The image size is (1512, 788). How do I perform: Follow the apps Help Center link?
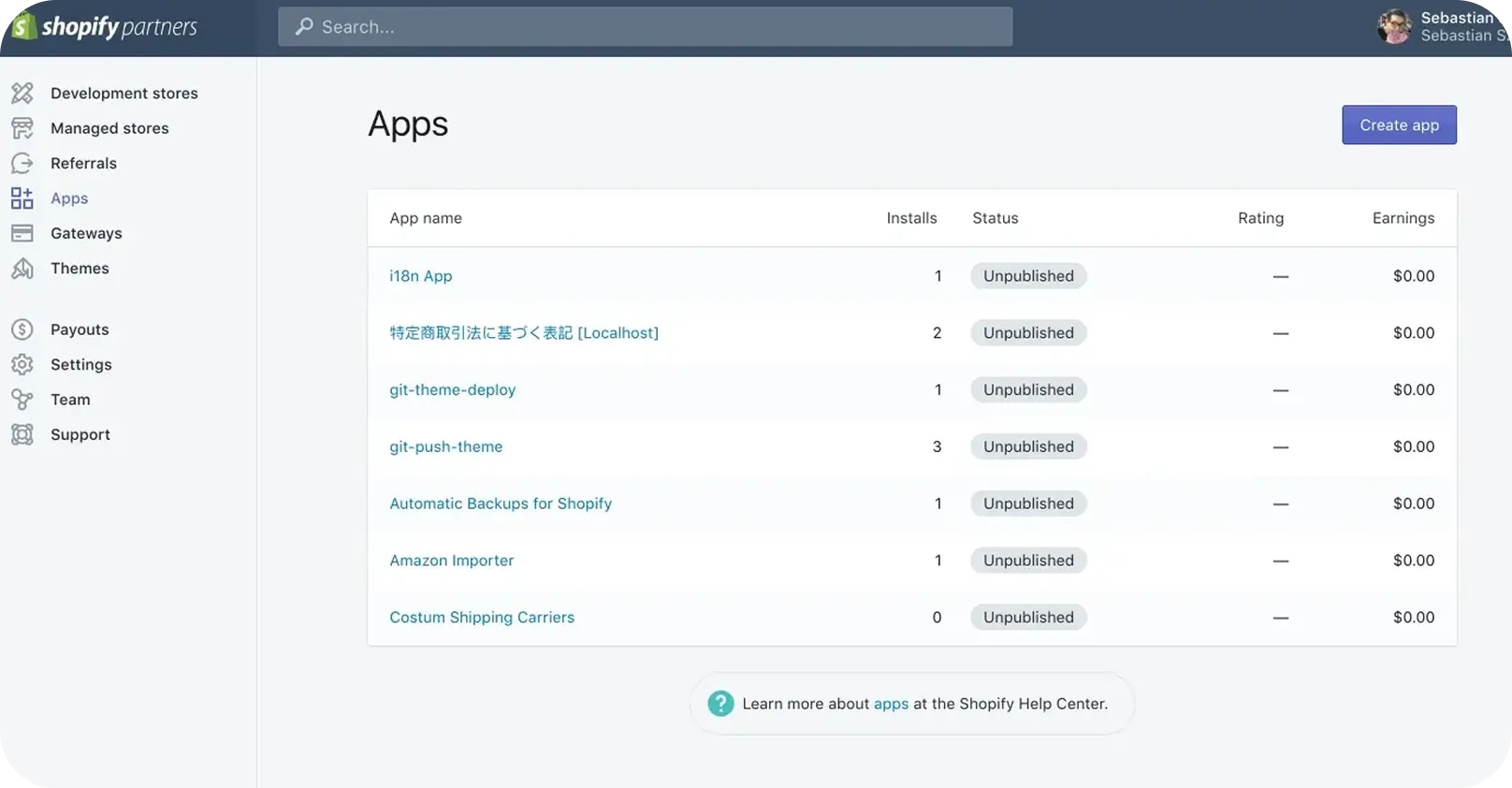click(891, 704)
